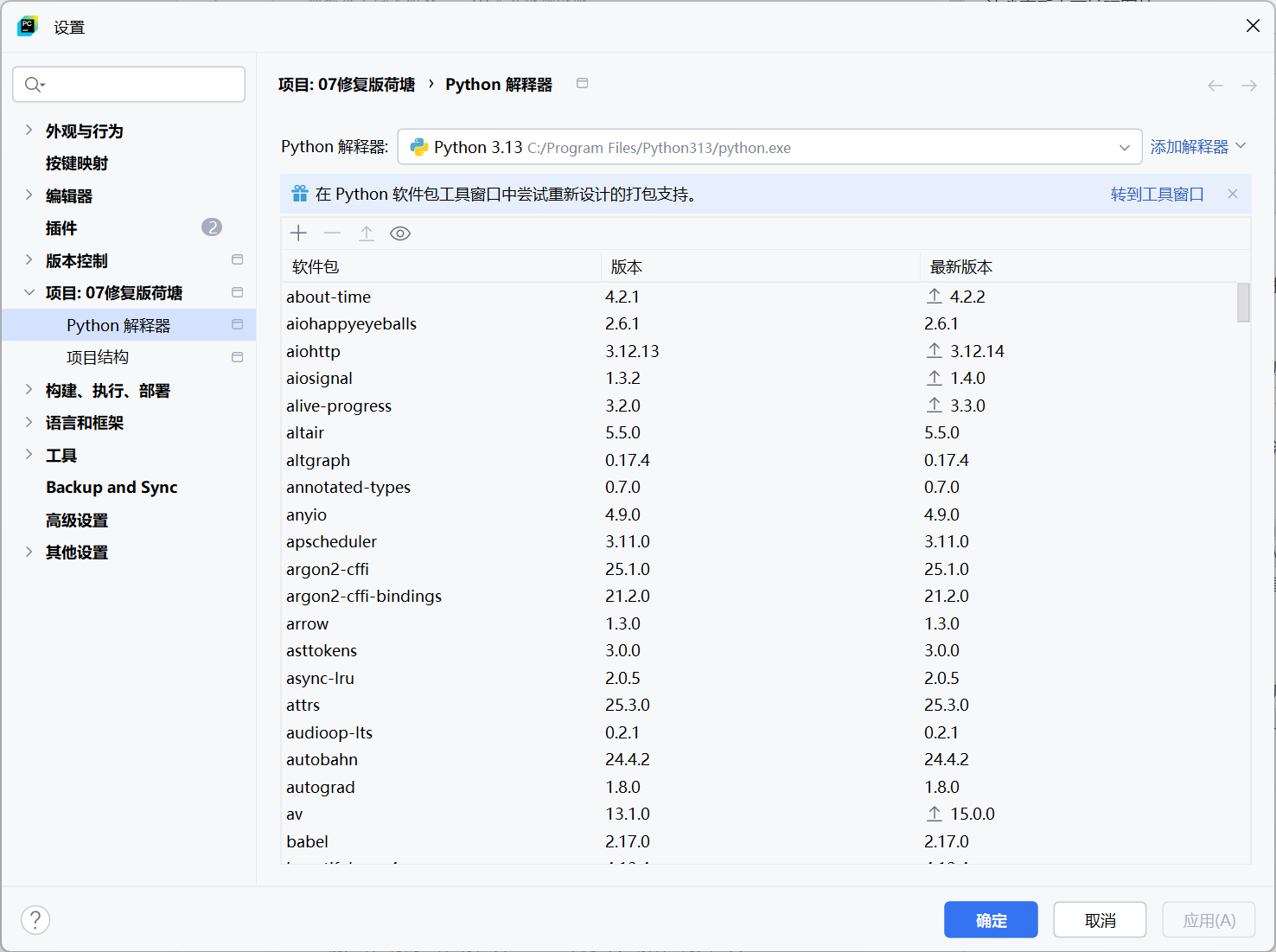Screen dimensions: 1276x952
Task: Expand the 工具 section
Action: coord(29,455)
